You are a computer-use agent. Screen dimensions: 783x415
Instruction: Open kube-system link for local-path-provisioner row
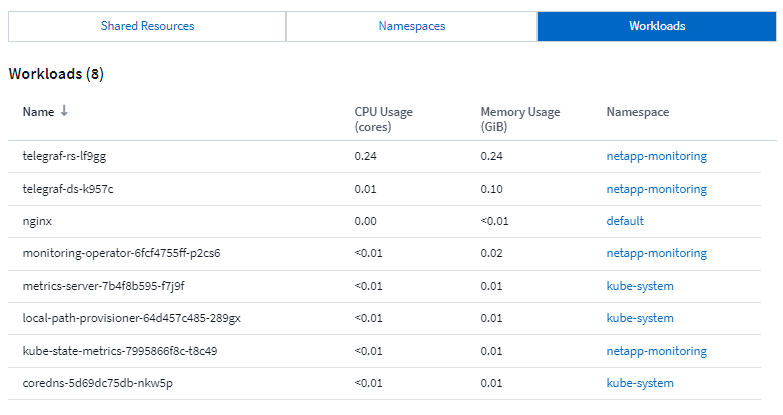click(x=640, y=318)
